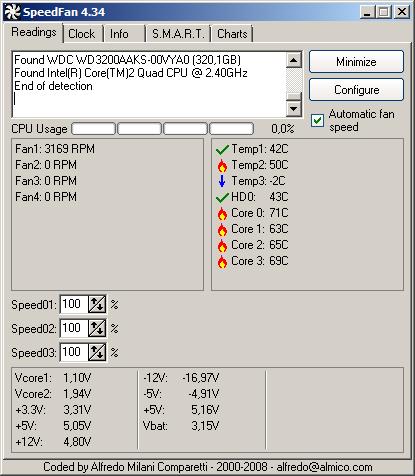Click the flame icon beside Core 1
Screen dimensions: 415x476
click(222, 229)
